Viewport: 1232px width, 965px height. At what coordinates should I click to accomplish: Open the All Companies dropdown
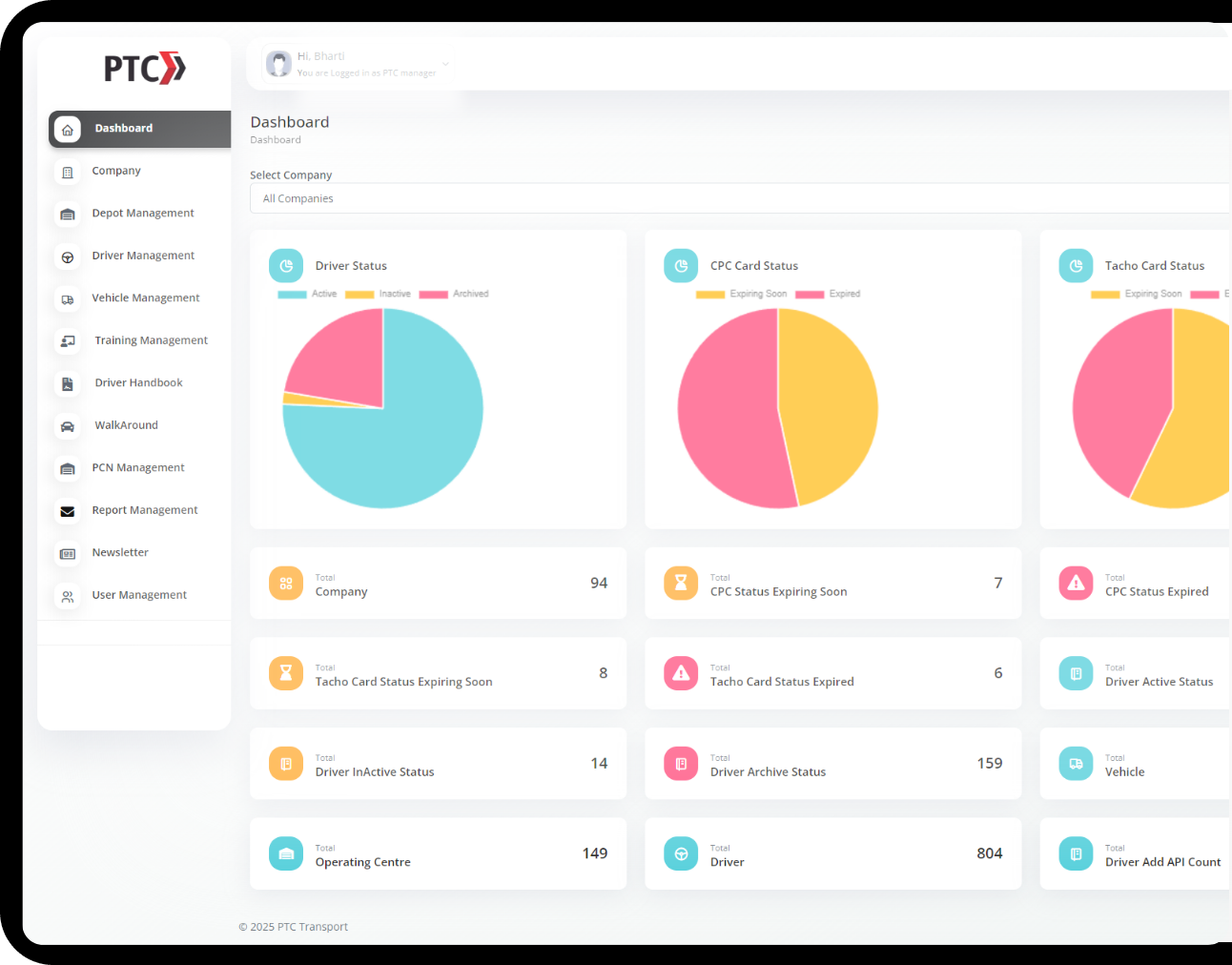click(739, 198)
